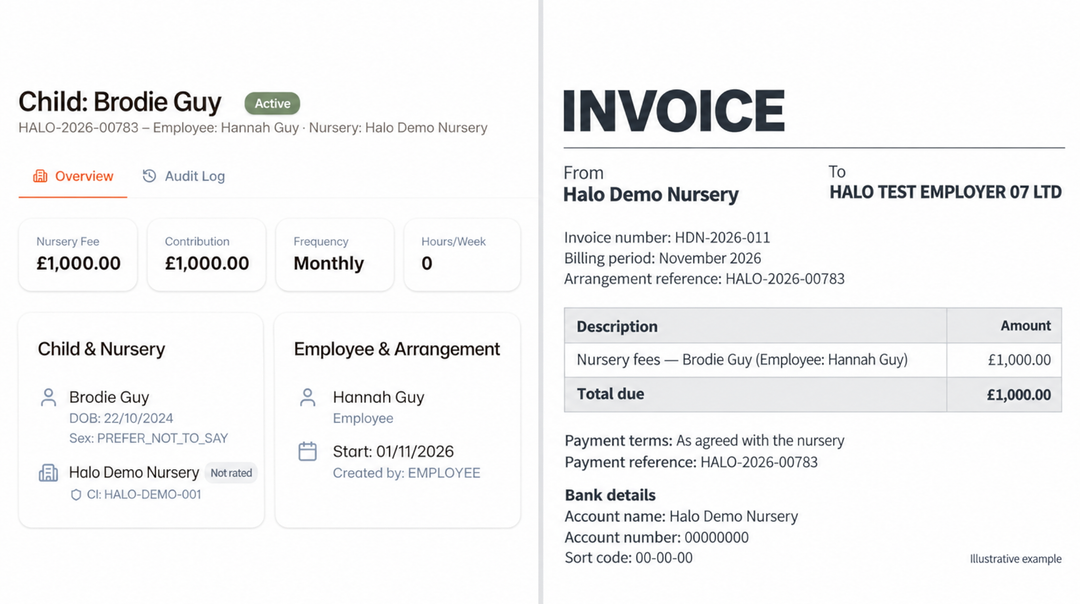Click the person icon beside Brodie Guy

coord(48,397)
